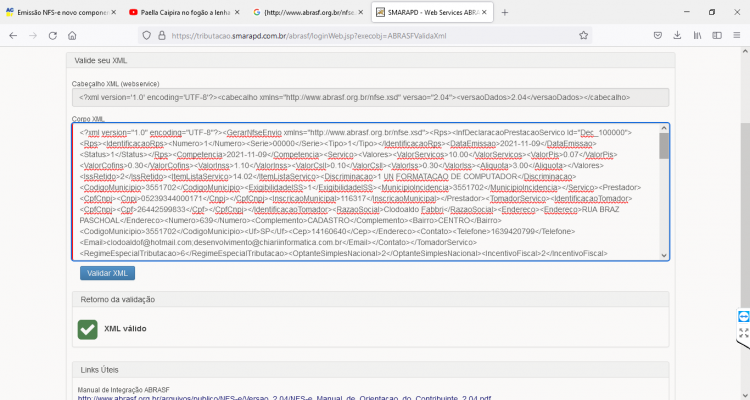Toggle the sidebar view icon
The image size is (750, 400).
[x=717, y=35]
